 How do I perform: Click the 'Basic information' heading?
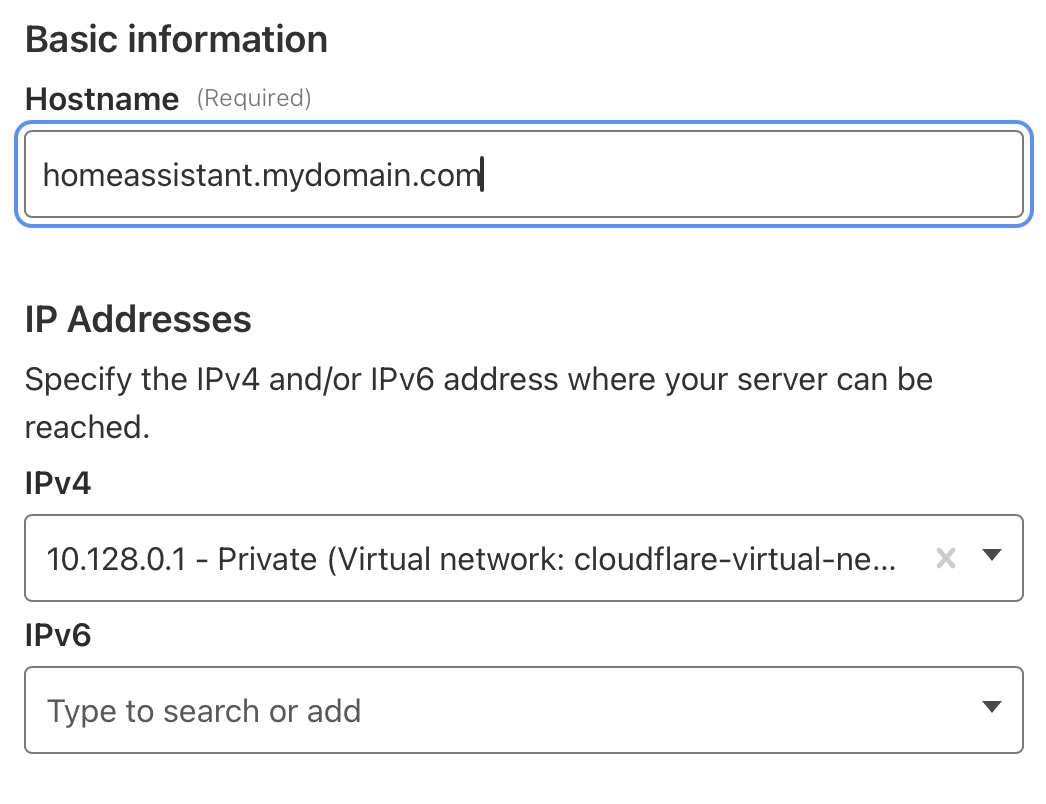(176, 40)
